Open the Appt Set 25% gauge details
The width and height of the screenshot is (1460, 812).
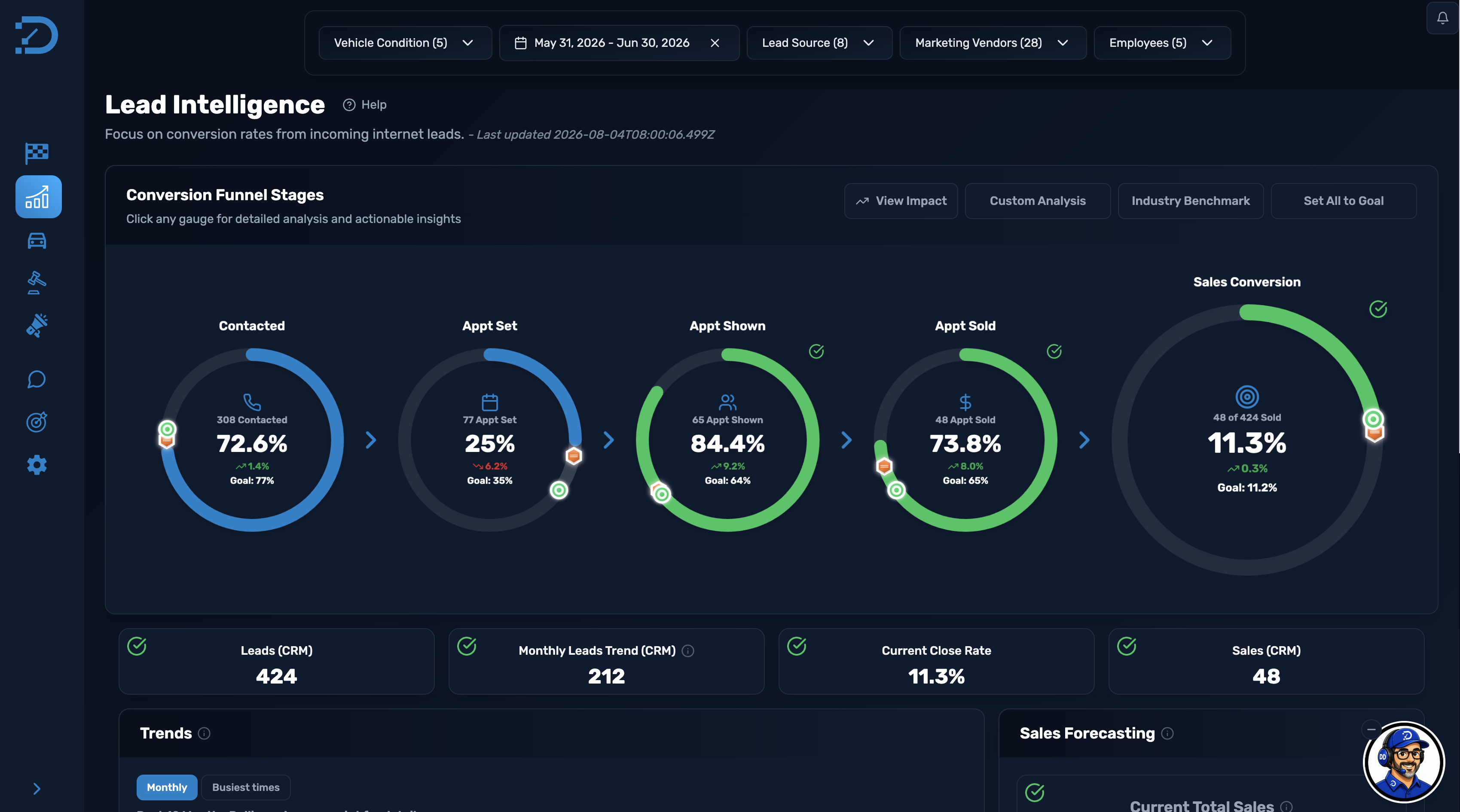pos(490,440)
